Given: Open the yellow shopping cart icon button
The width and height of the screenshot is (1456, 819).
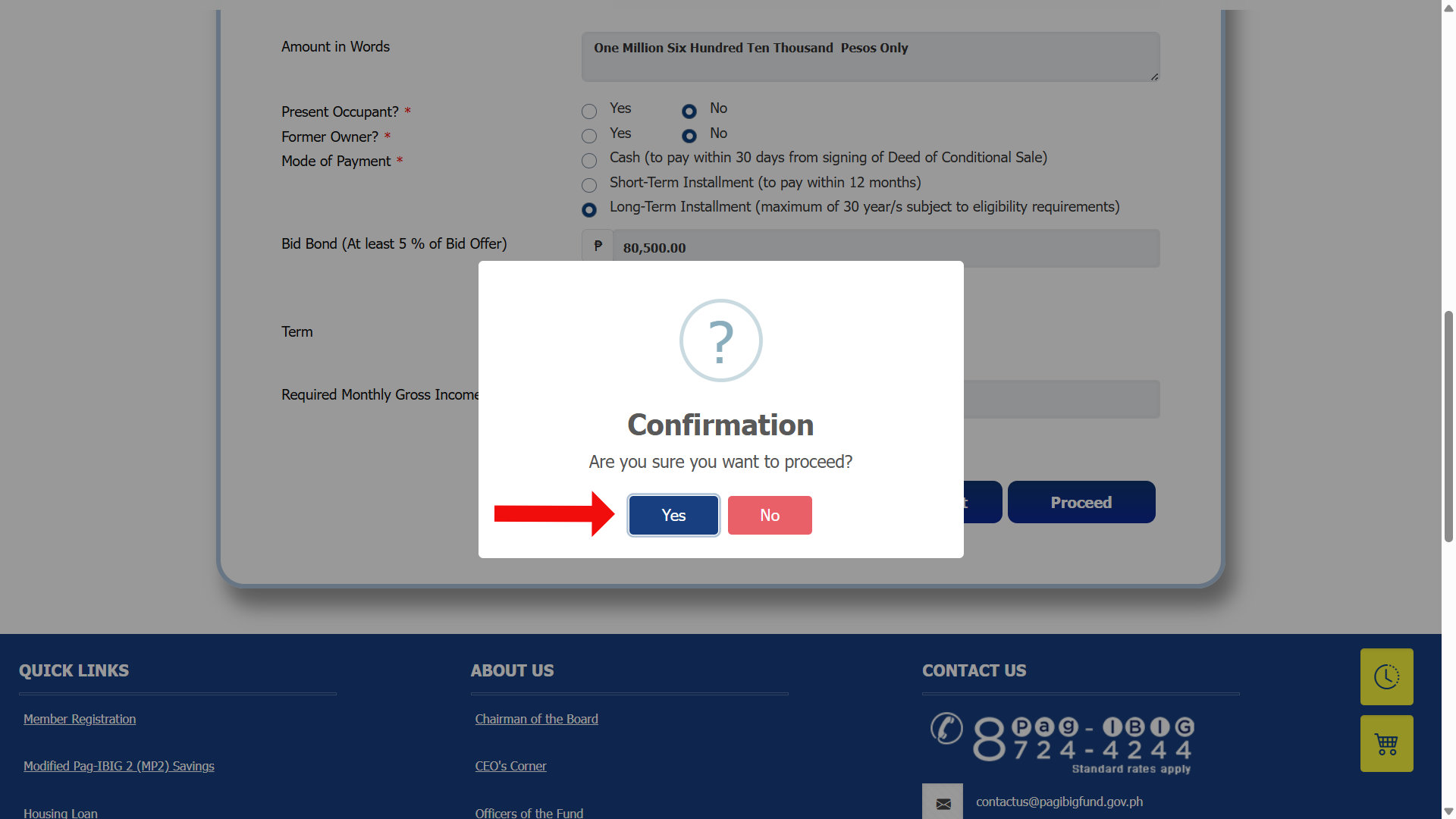Looking at the screenshot, I should point(1386,744).
